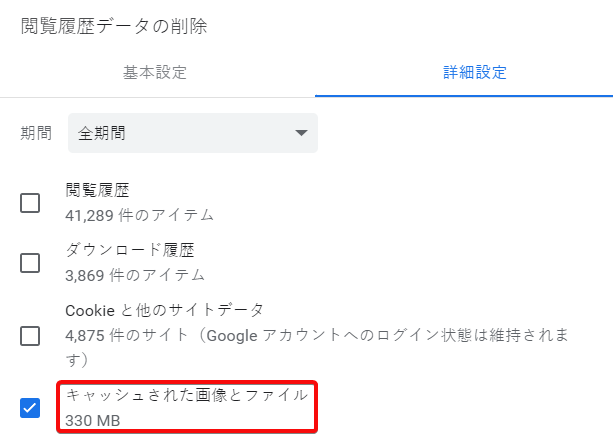Switch to the 基本設定 tab
613x444 pixels.
click(x=155, y=73)
